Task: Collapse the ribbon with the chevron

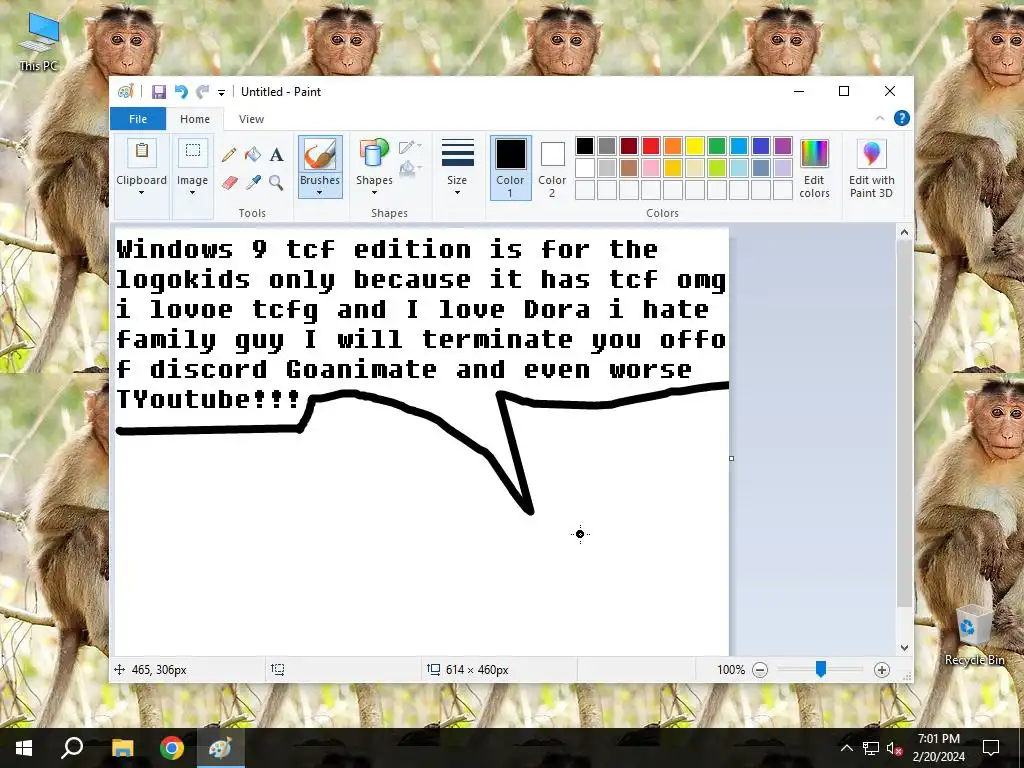Action: pyautogui.click(x=880, y=118)
